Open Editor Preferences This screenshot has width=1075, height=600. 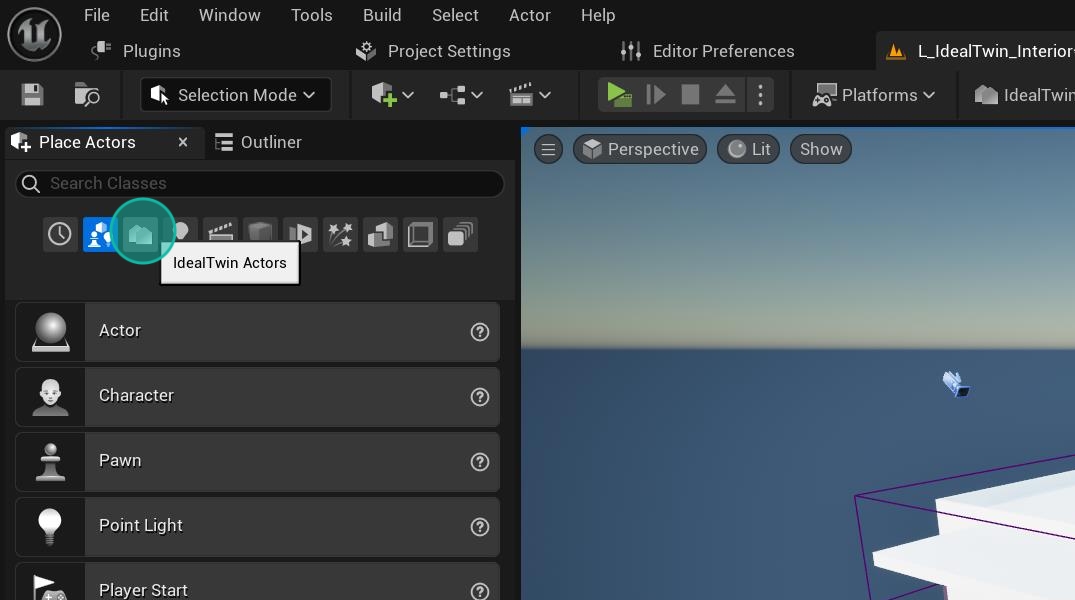pyautogui.click(x=707, y=51)
